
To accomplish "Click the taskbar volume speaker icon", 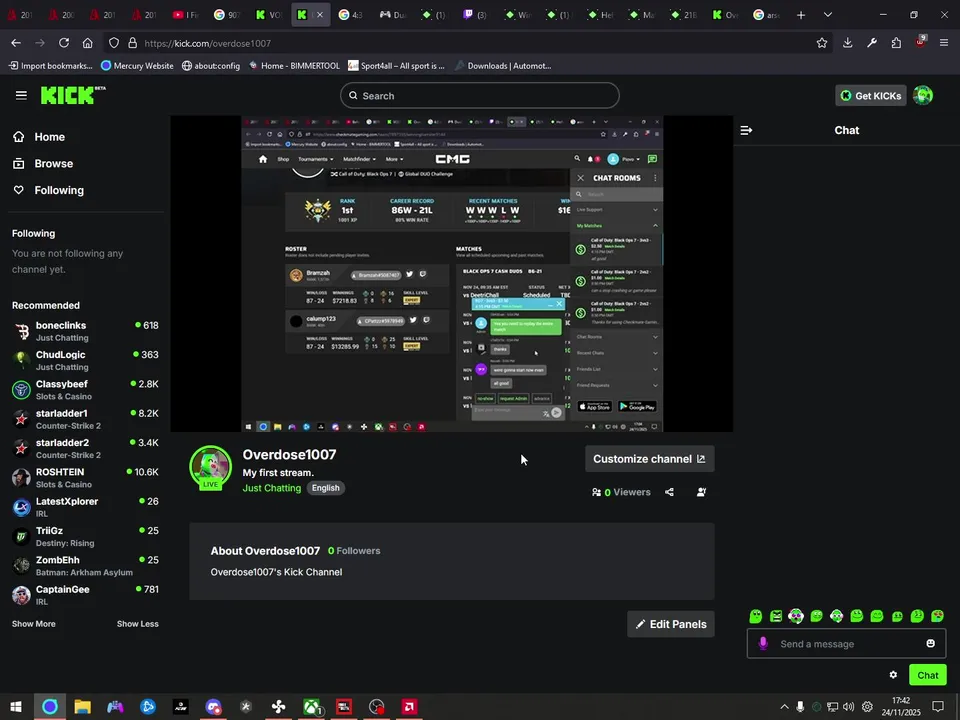I will pyautogui.click(x=848, y=707).
